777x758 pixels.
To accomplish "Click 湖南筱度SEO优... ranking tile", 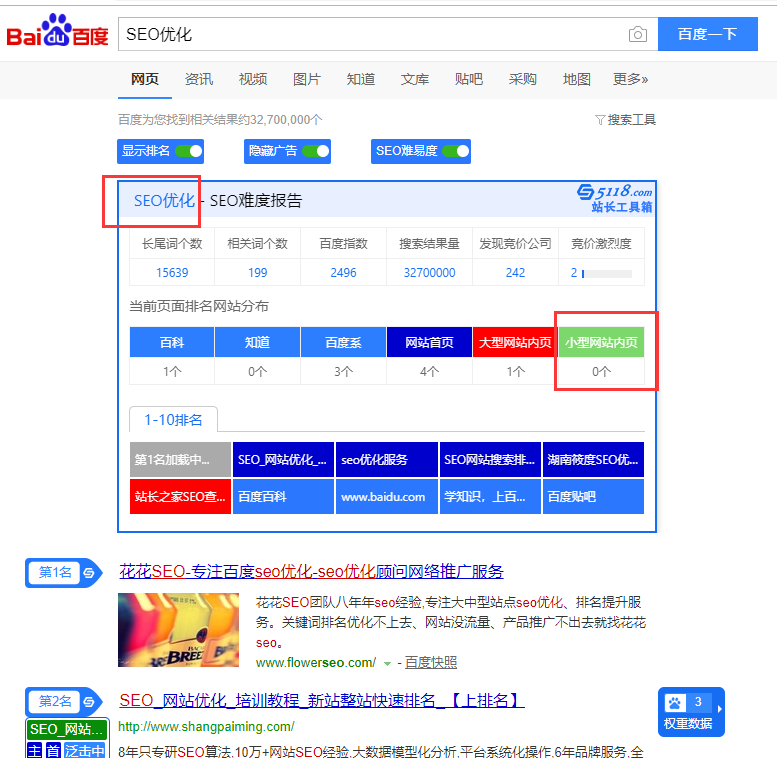I will [x=594, y=460].
